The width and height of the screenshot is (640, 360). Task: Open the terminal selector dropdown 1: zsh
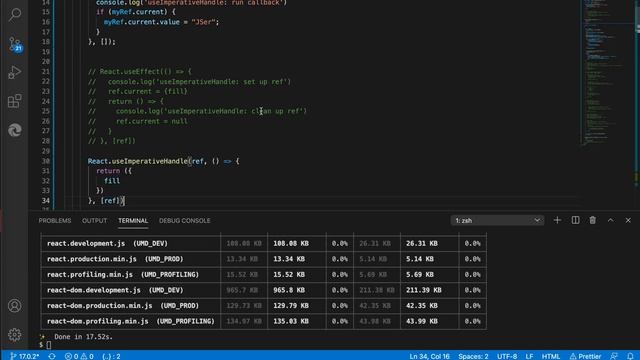497,220
